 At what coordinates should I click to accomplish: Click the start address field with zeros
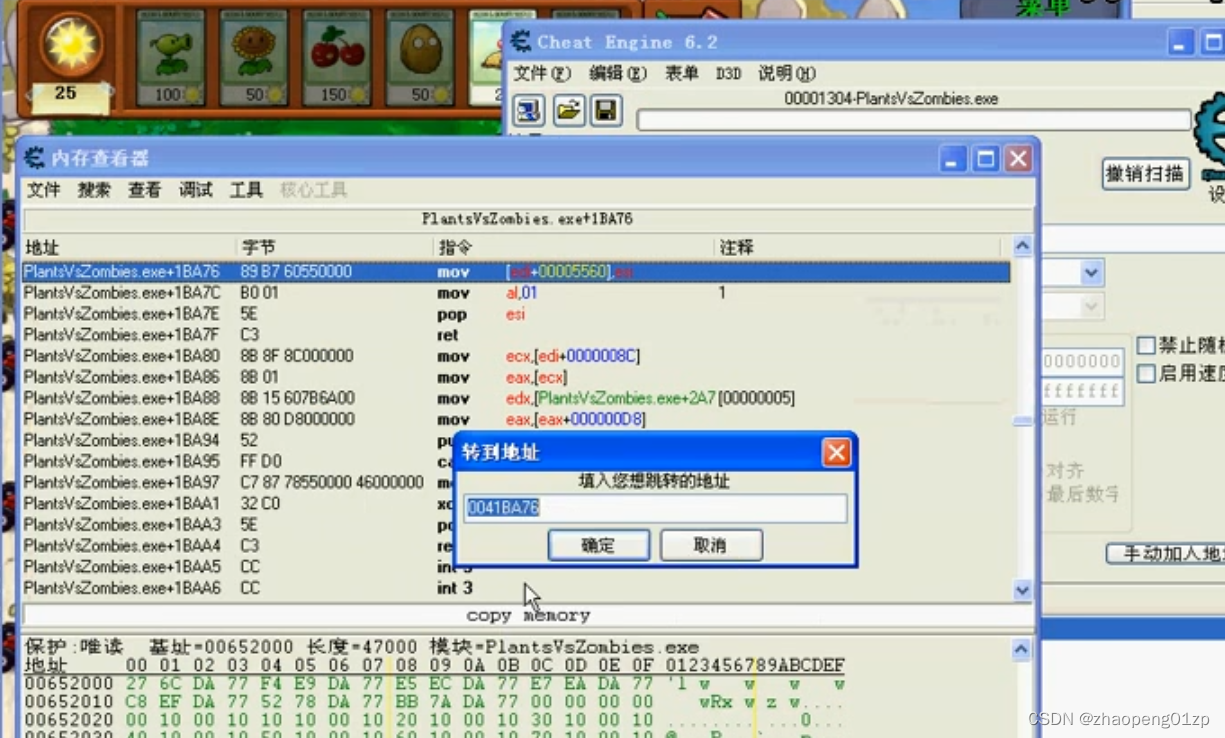click(1083, 361)
